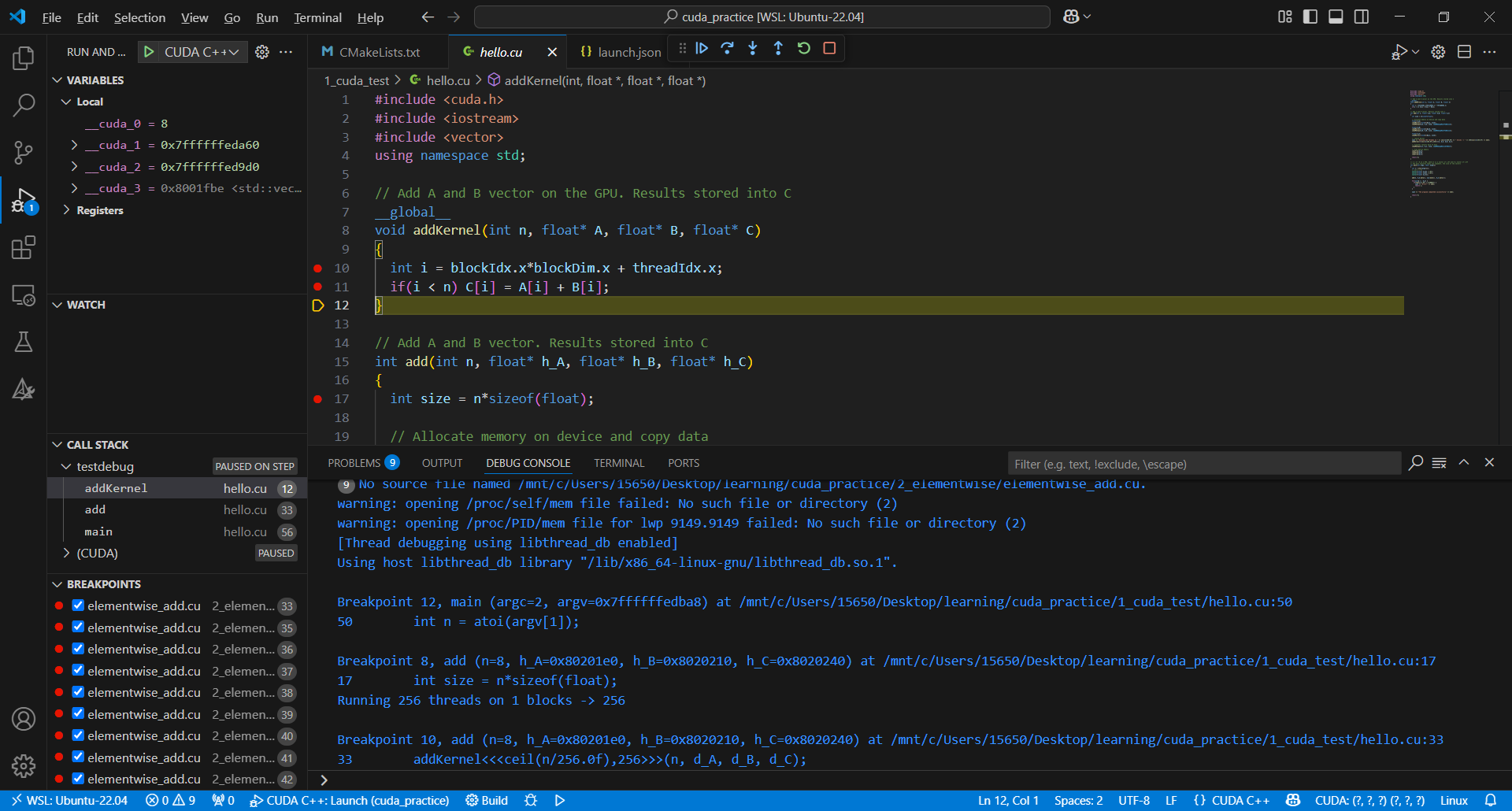
Task: Restart the debugging session
Action: point(803,49)
